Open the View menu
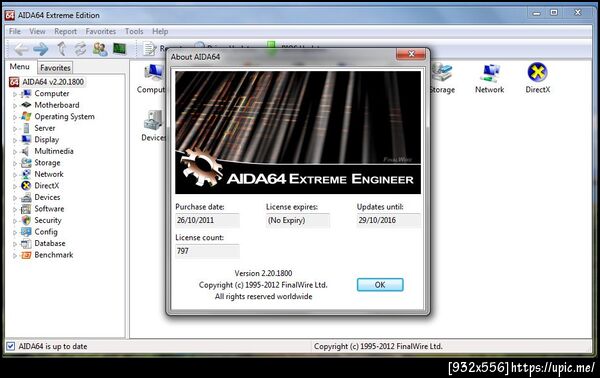Image resolution: width=600 pixels, height=378 pixels. (x=37, y=31)
